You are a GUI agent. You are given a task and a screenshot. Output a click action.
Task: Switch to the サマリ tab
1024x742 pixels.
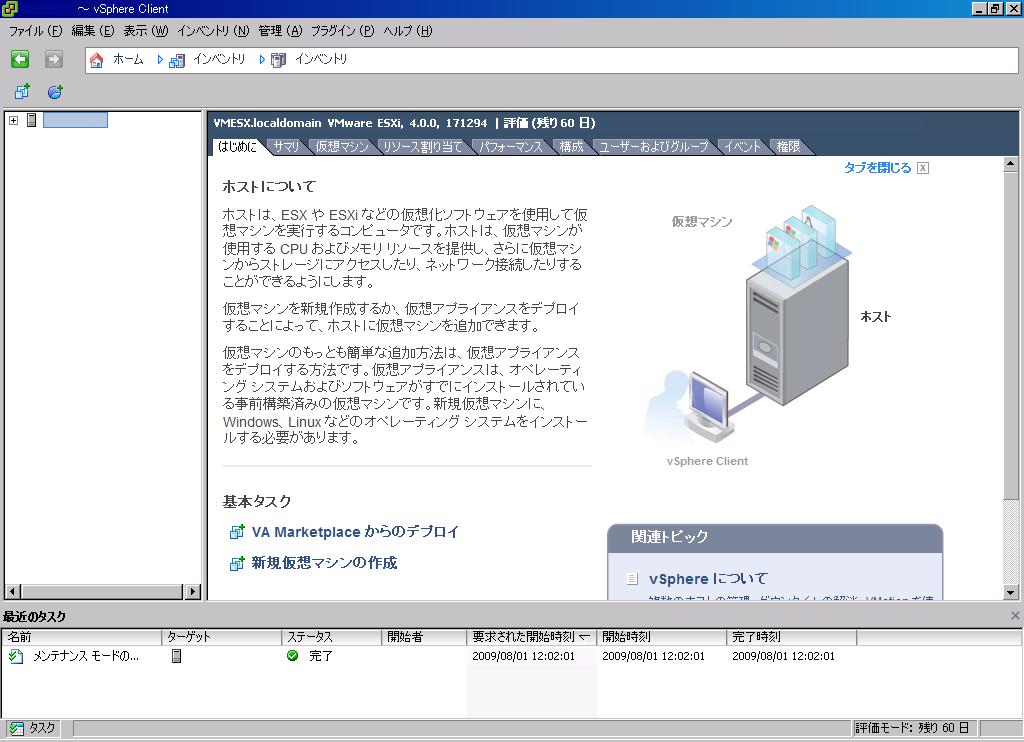pyautogui.click(x=286, y=146)
